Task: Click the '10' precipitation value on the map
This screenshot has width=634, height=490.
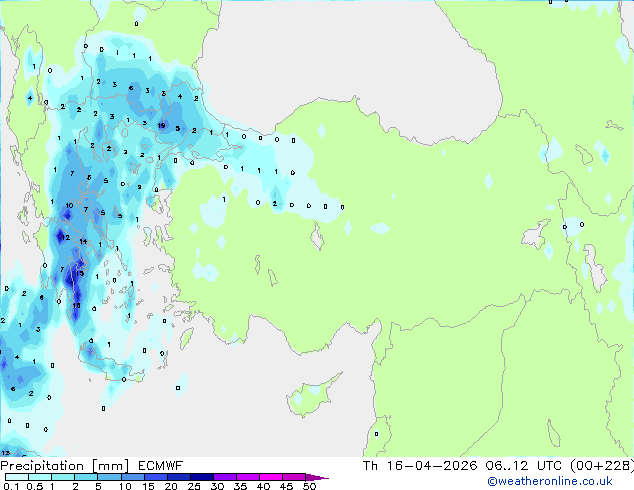Action: point(70,205)
